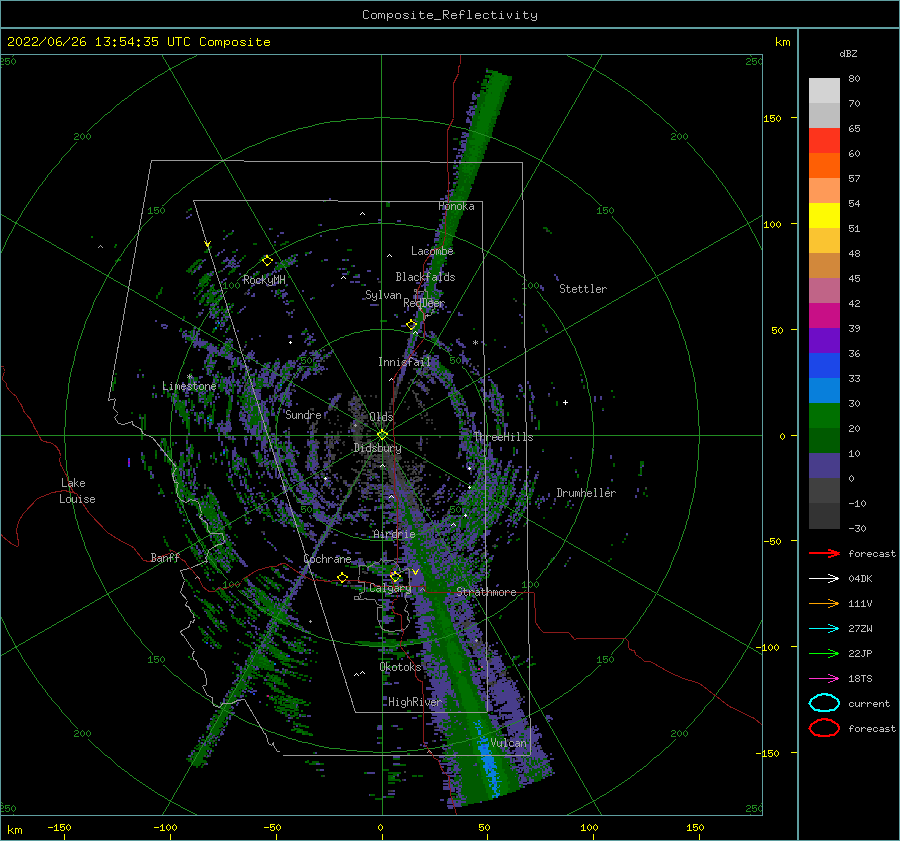Select the green 30 dBZ color swatch
This screenshot has width=900, height=841.
[824, 415]
